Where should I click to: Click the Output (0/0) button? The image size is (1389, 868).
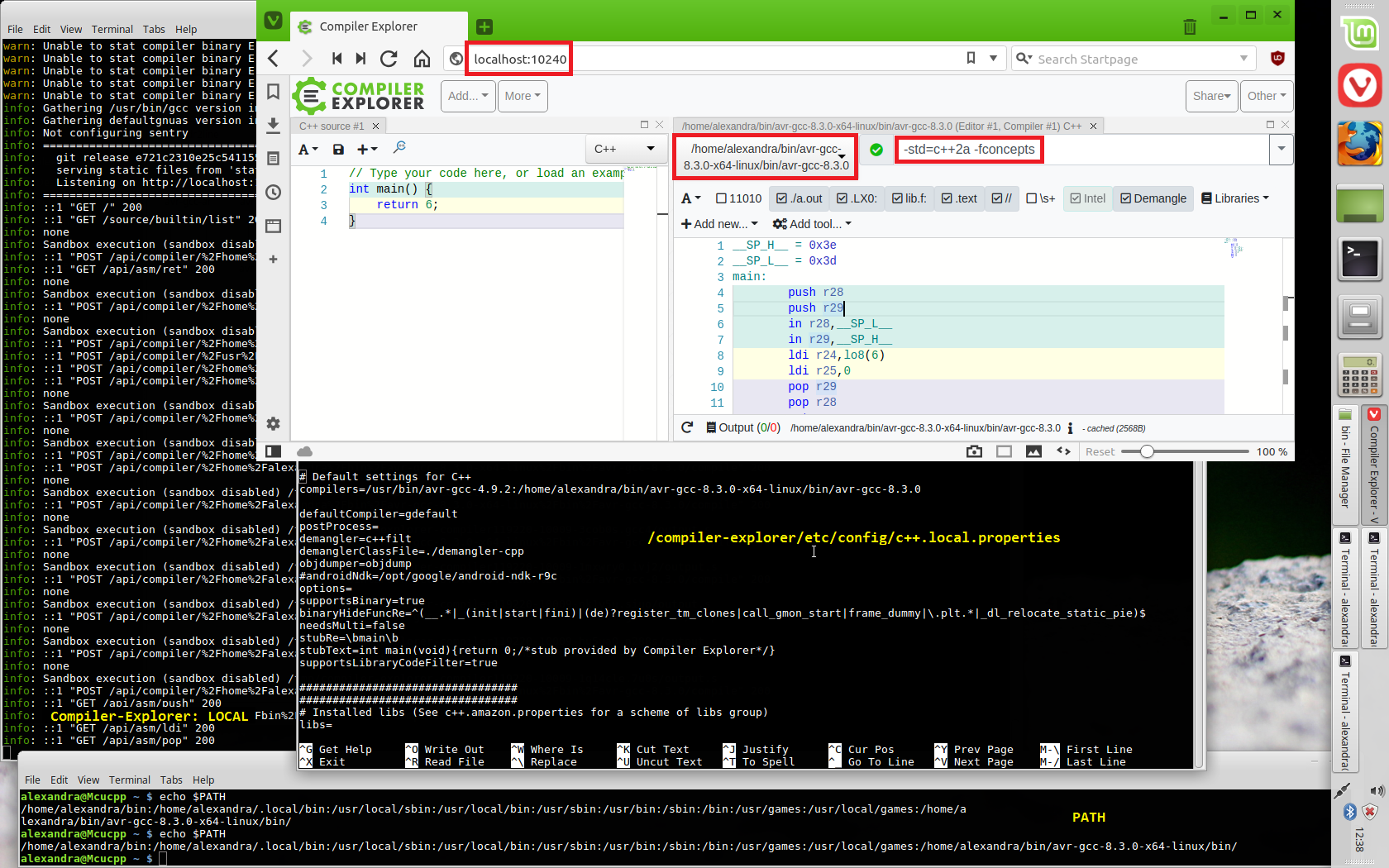743,427
